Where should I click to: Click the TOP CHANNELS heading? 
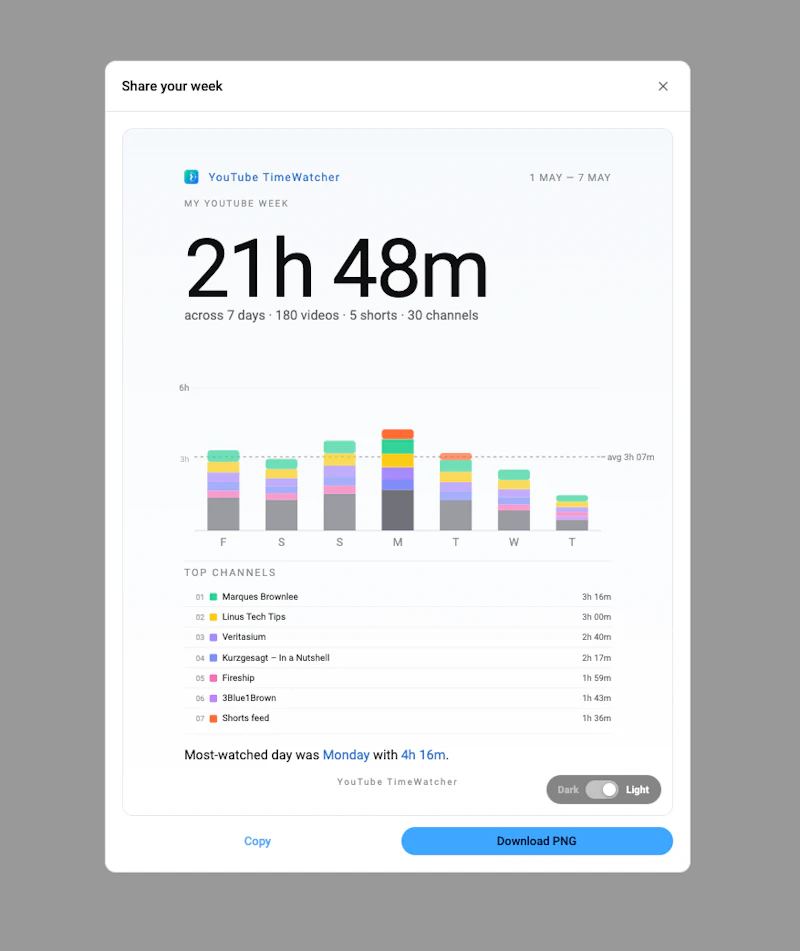tap(230, 573)
